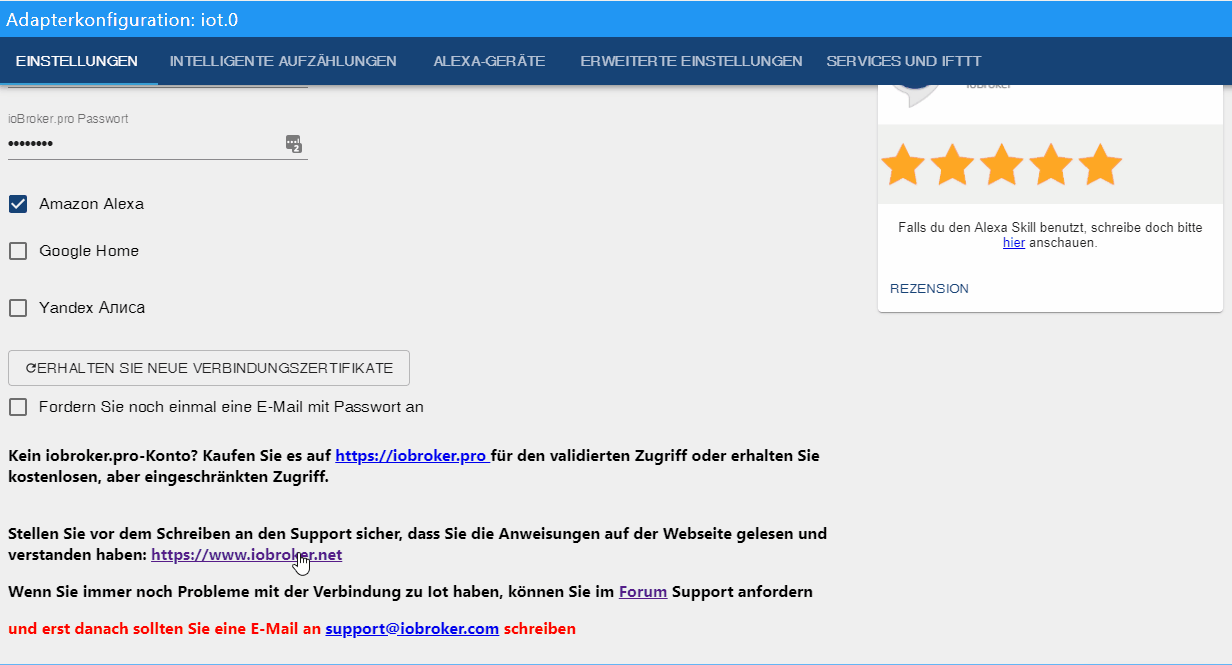Click the fourth rating star

coord(1050,165)
